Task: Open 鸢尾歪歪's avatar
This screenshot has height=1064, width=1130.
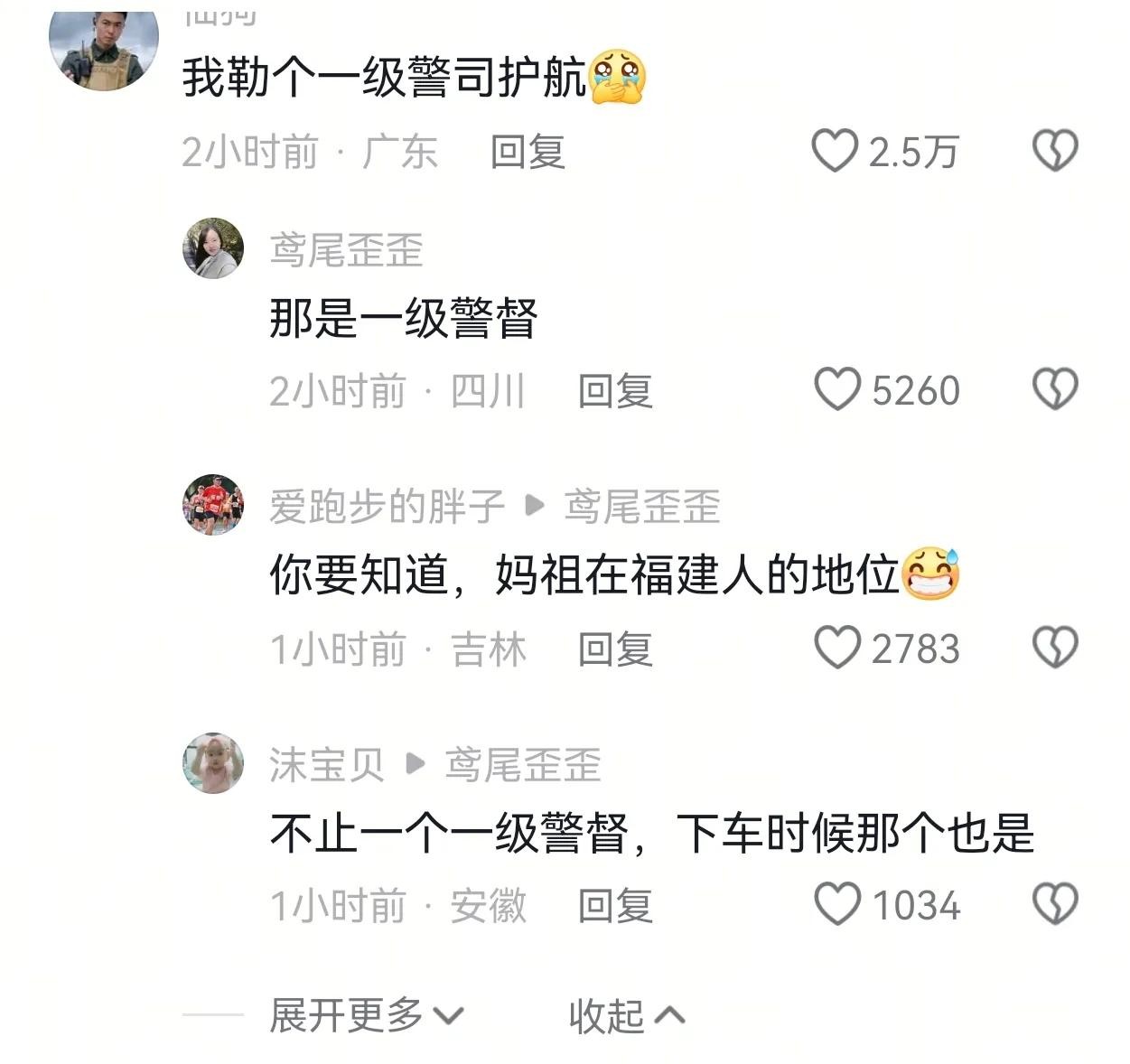Action: point(213,247)
